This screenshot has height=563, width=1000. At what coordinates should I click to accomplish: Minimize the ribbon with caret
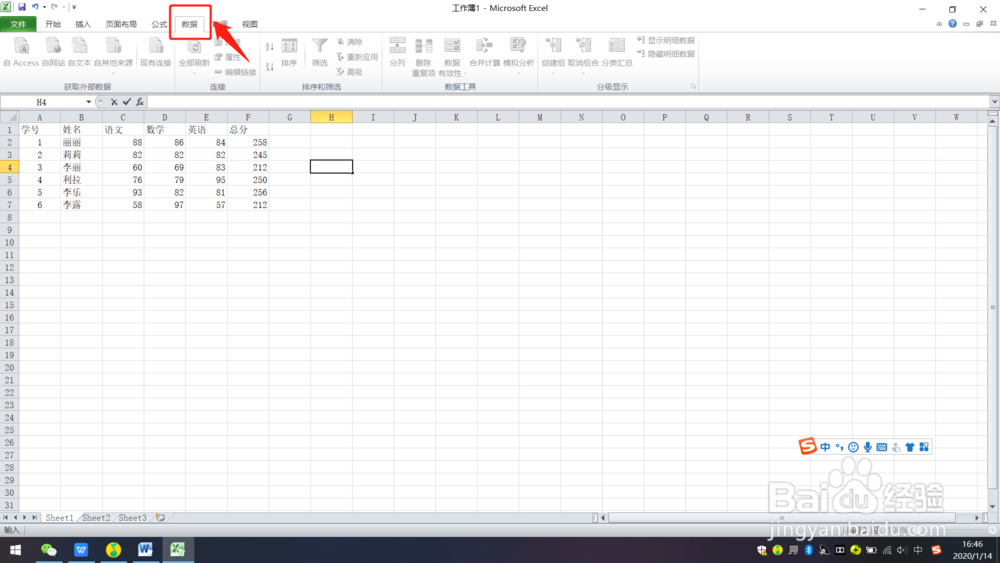[939, 24]
